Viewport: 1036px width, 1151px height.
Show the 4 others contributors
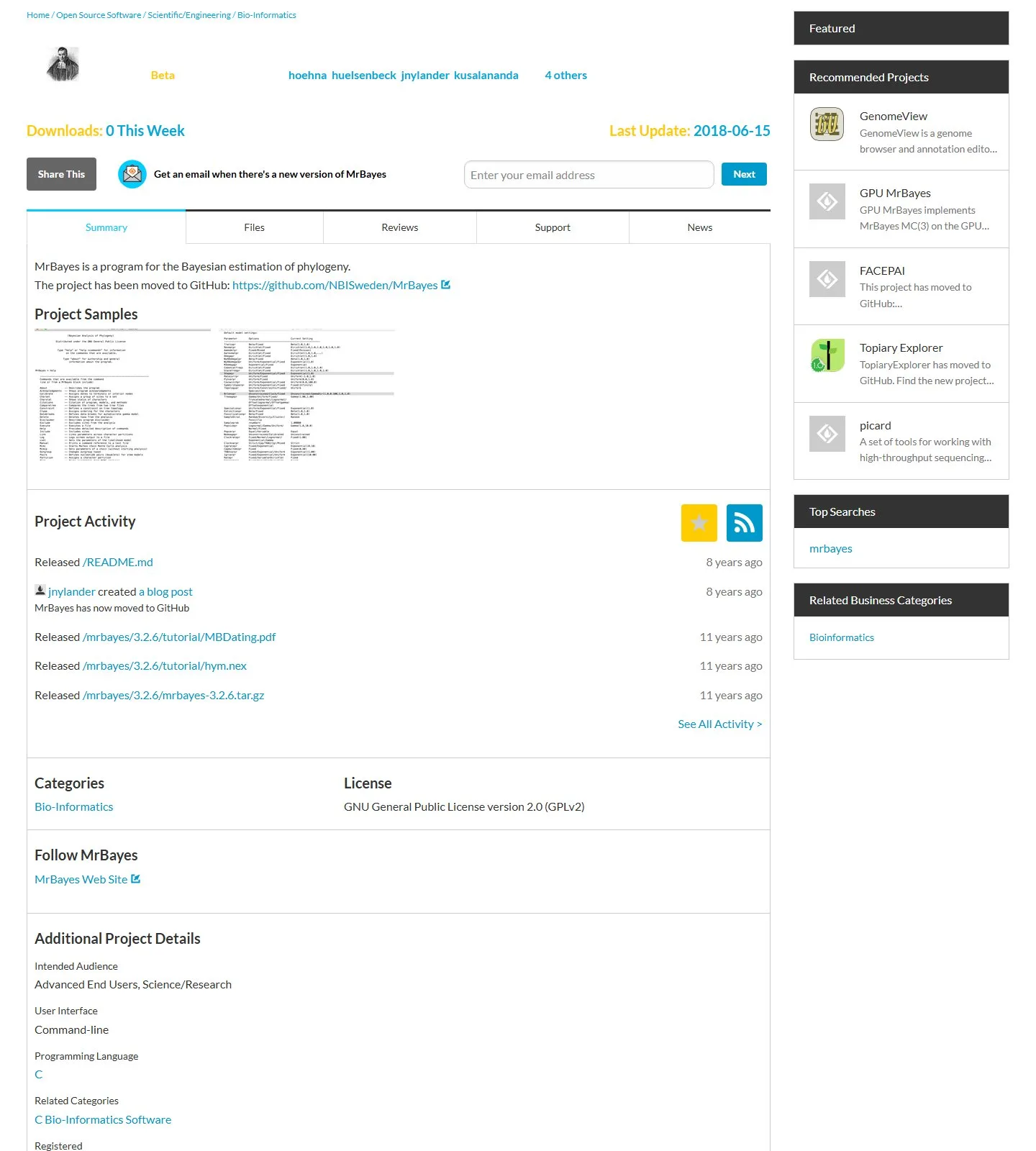565,76
